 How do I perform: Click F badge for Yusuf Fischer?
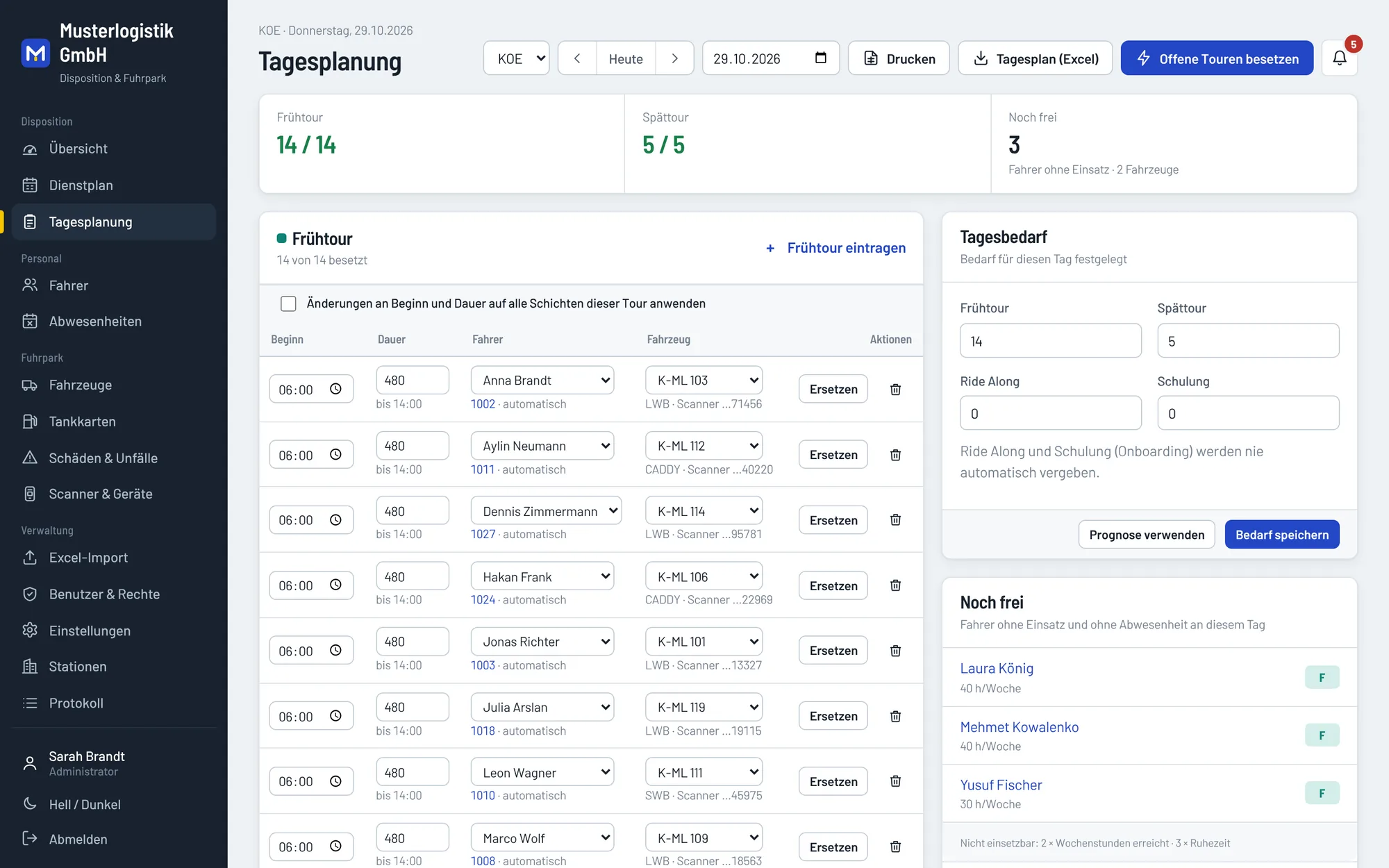tap(1322, 793)
